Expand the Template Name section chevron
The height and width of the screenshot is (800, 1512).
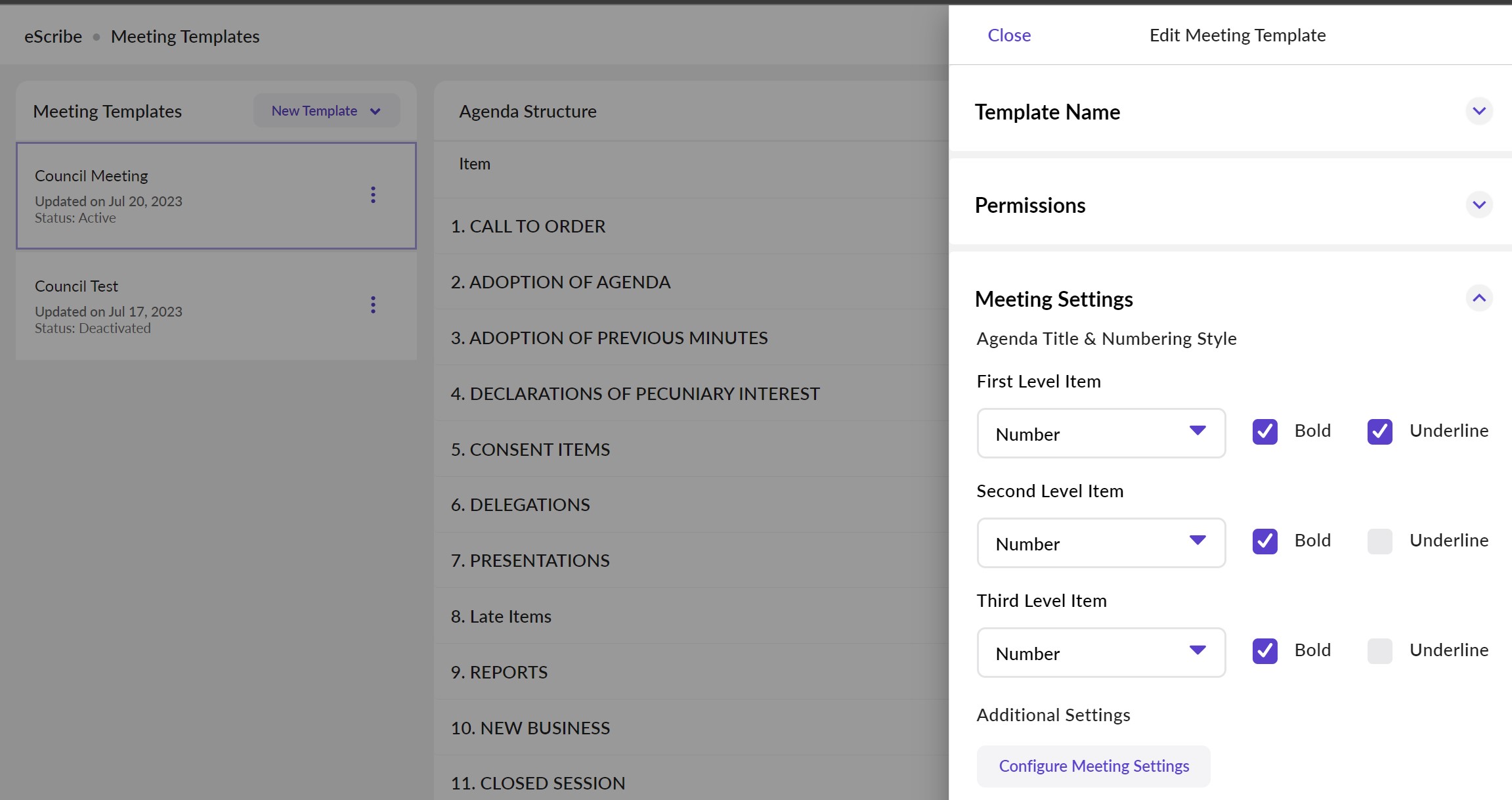click(x=1479, y=111)
